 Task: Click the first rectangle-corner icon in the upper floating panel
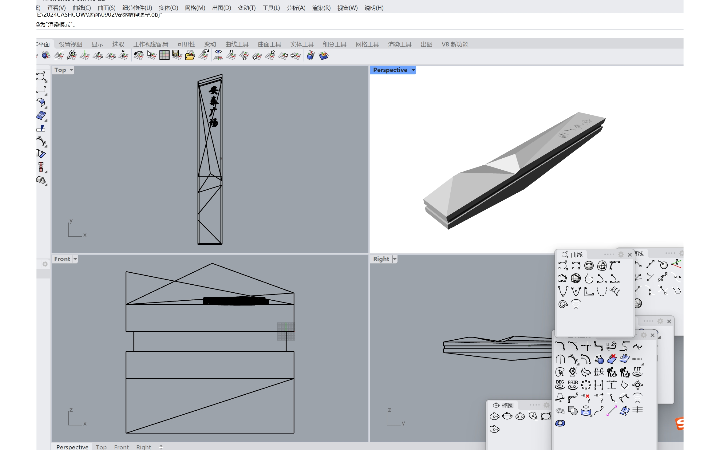[563, 265]
